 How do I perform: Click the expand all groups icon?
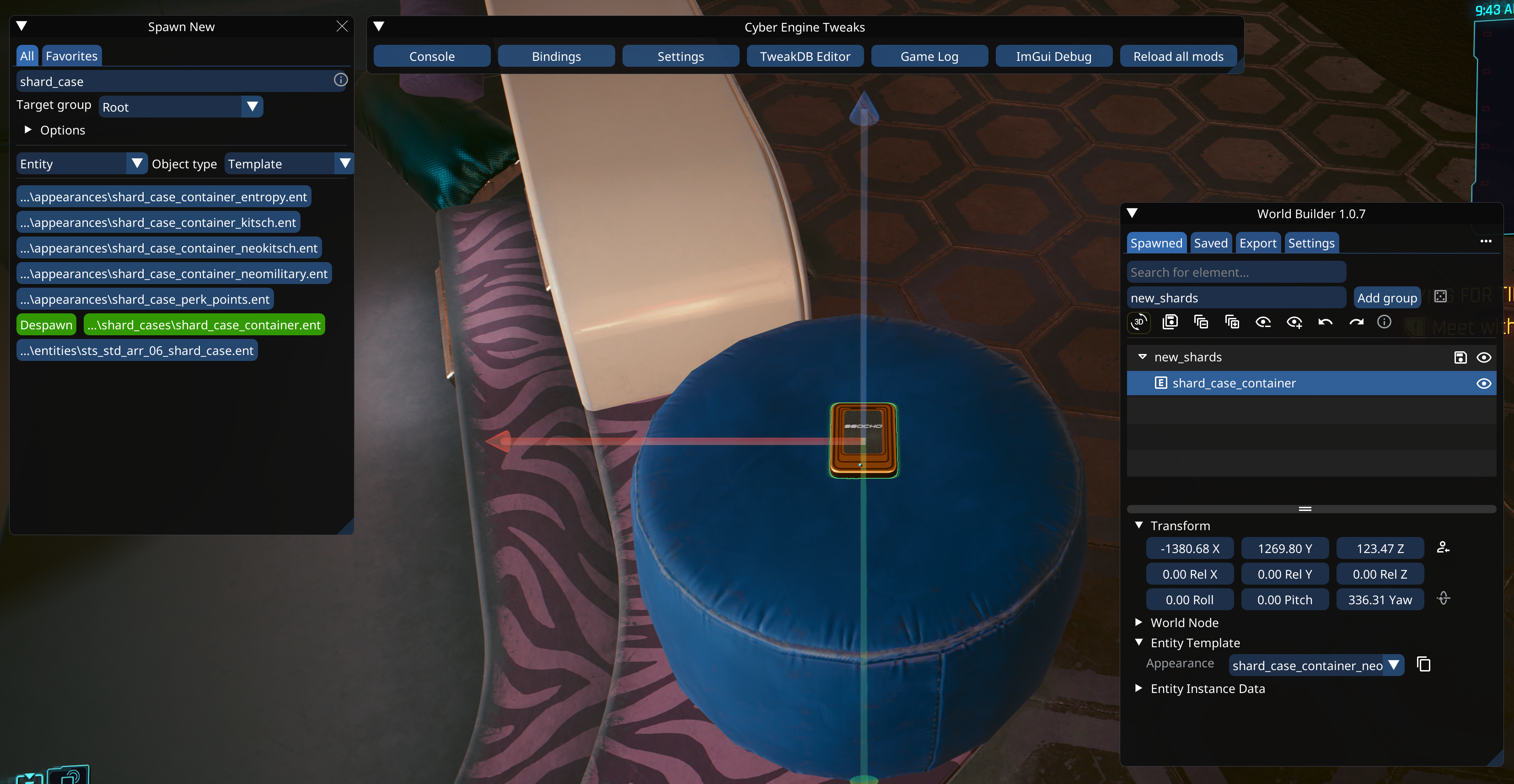pyautogui.click(x=1232, y=322)
